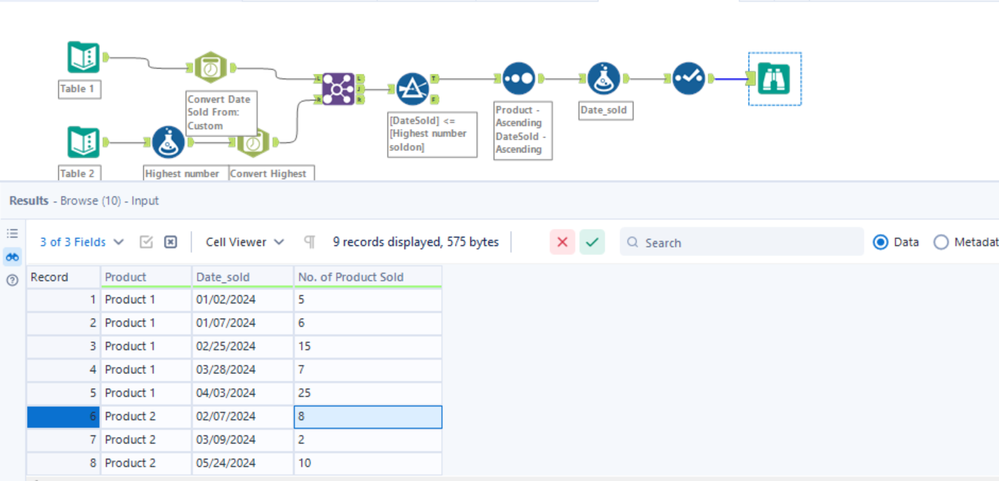Select the Table 2 Text Input tool
999x481 pixels.
pyautogui.click(x=83, y=143)
